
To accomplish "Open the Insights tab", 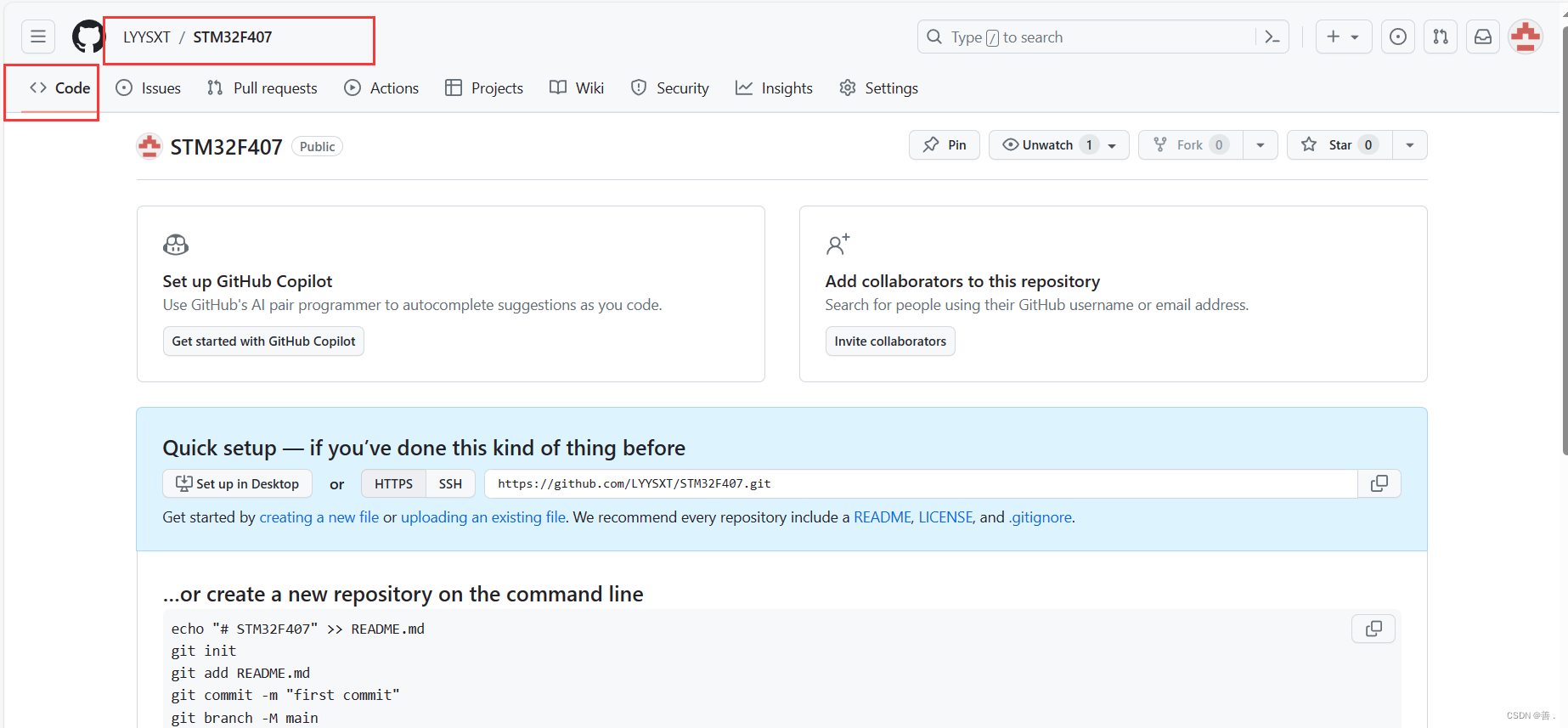I will [775, 87].
